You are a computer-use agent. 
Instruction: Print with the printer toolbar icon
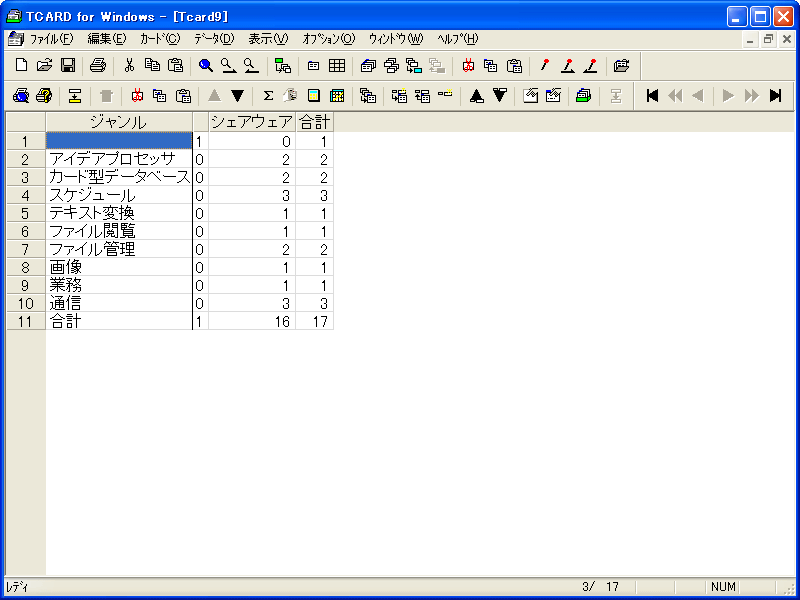98,66
